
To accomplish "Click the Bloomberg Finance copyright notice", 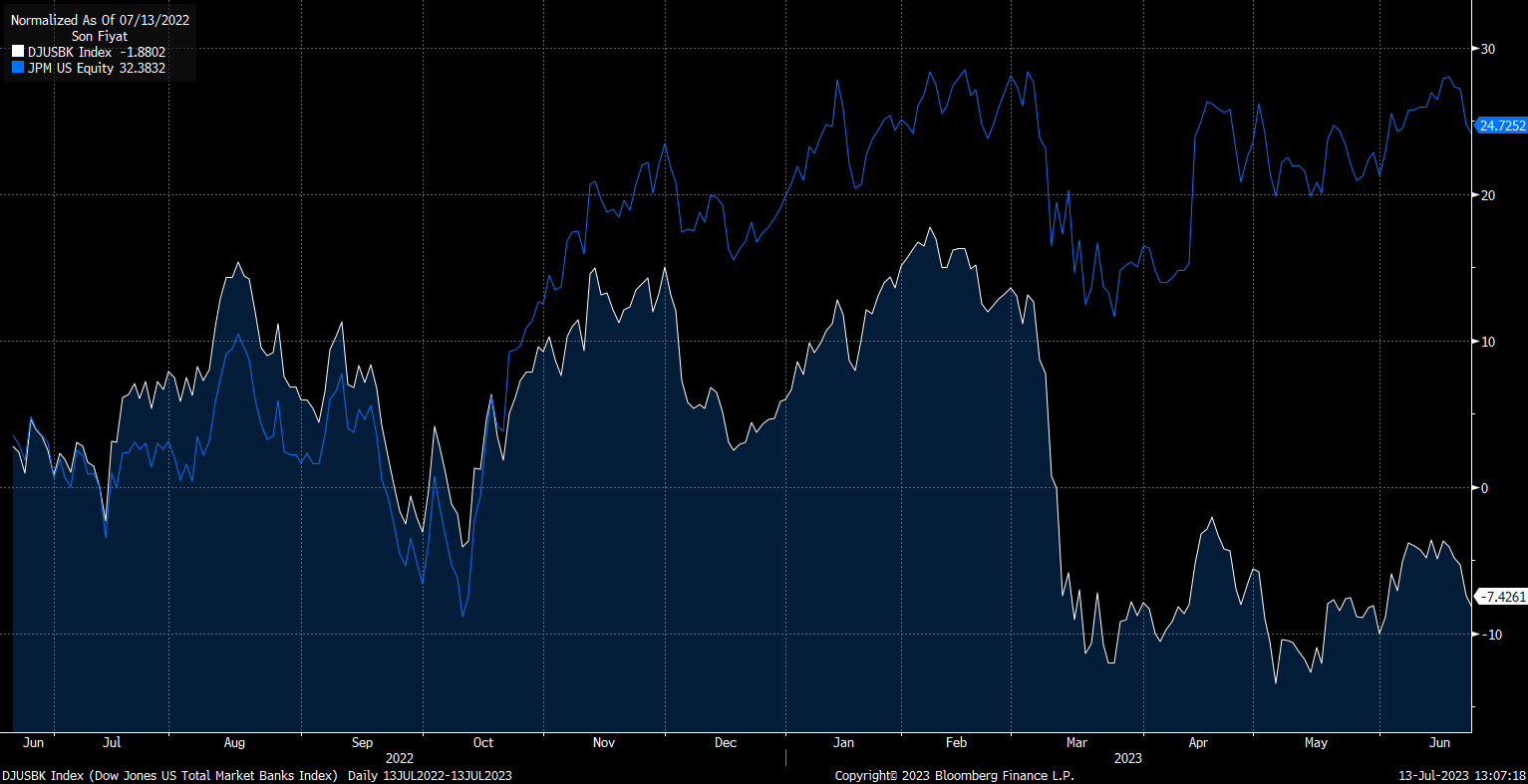I will (x=954, y=775).
